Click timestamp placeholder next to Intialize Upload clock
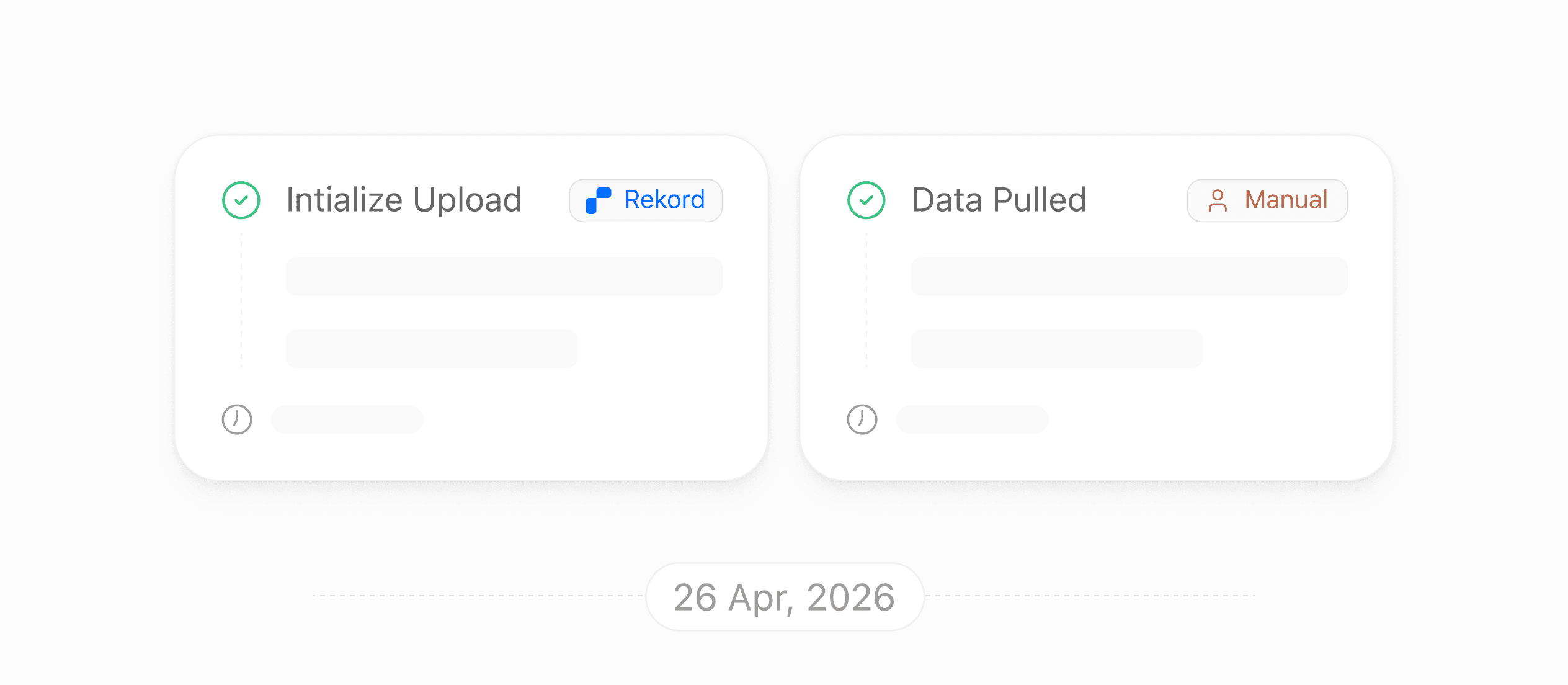 point(347,419)
